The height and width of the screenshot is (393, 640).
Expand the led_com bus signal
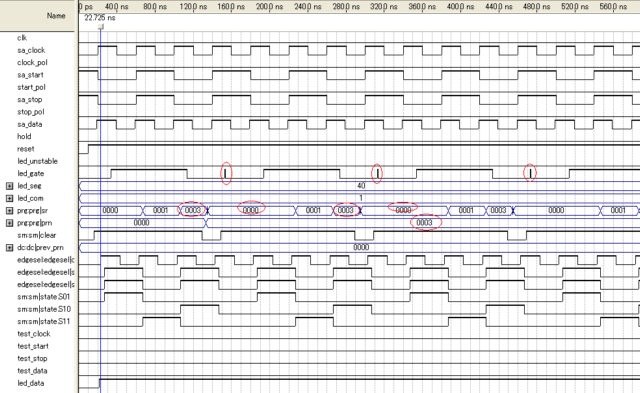pyautogui.click(x=9, y=198)
